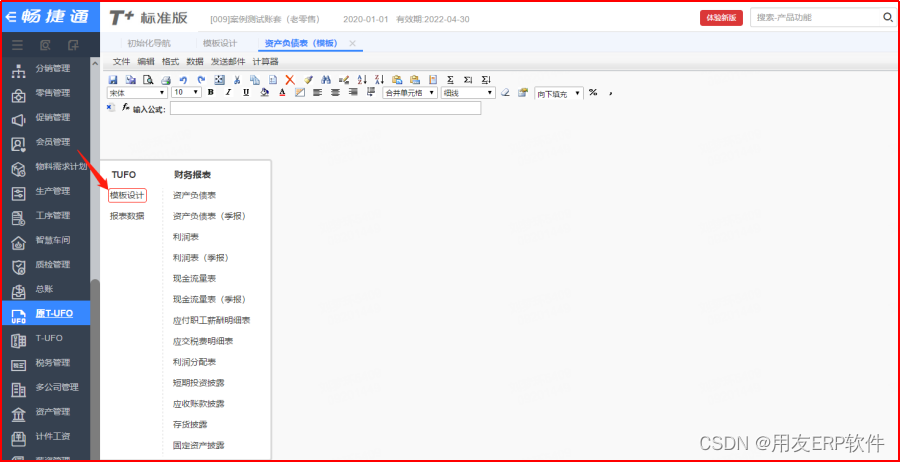The width and height of the screenshot is (900, 462).
Task: Close the 资产负债表（模板） tab
Action: pyautogui.click(x=352, y=43)
